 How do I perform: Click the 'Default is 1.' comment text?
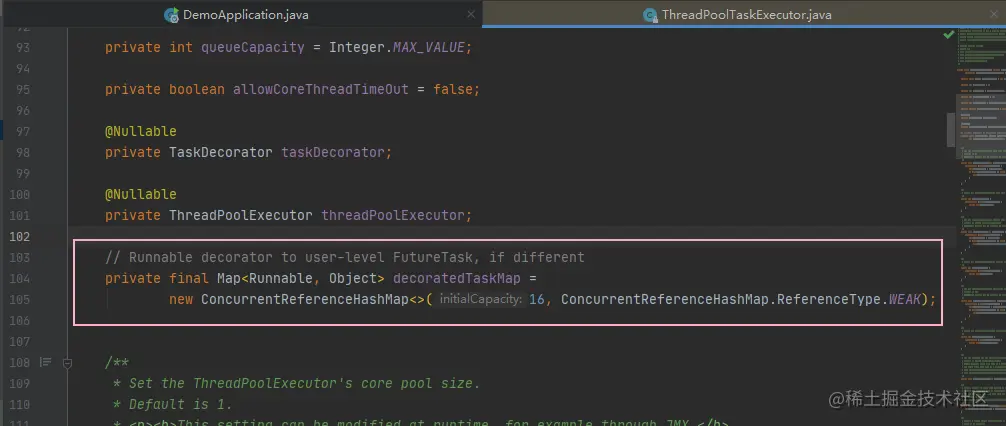[x=180, y=405]
